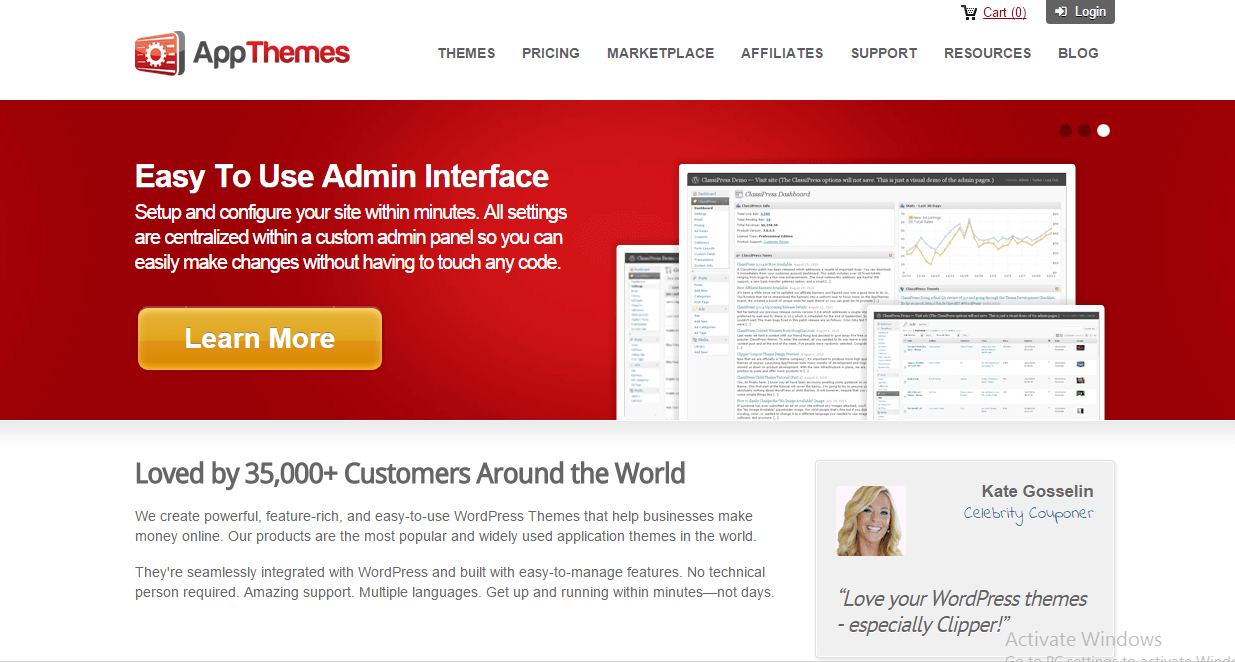This screenshot has height=662, width=1235.
Task: Go to the Blog page
Action: [1078, 53]
